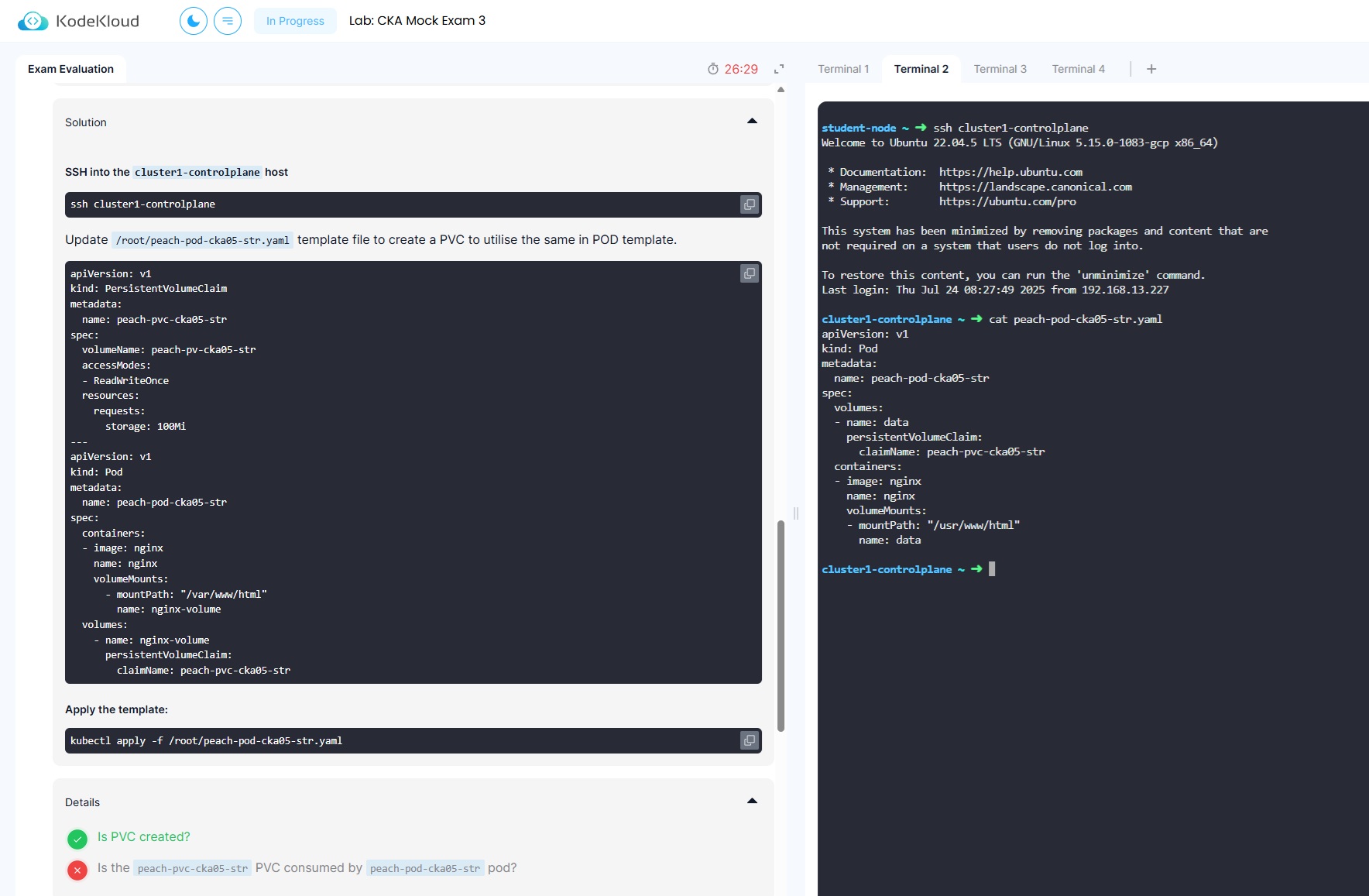Screen dimensions: 1369x896
Task: Click the panel divider splitter handle
Action: (x=796, y=513)
